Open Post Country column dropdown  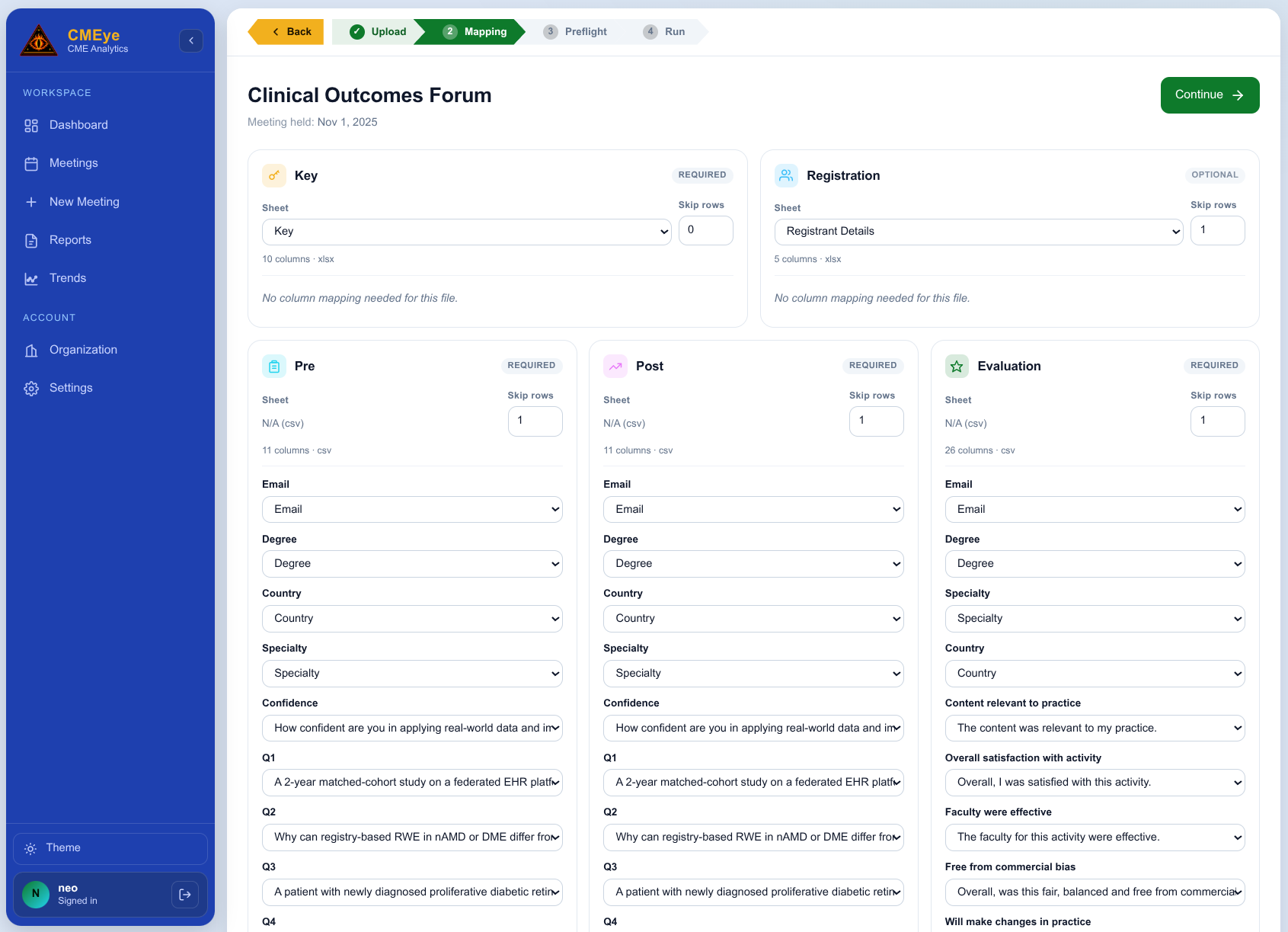point(753,619)
